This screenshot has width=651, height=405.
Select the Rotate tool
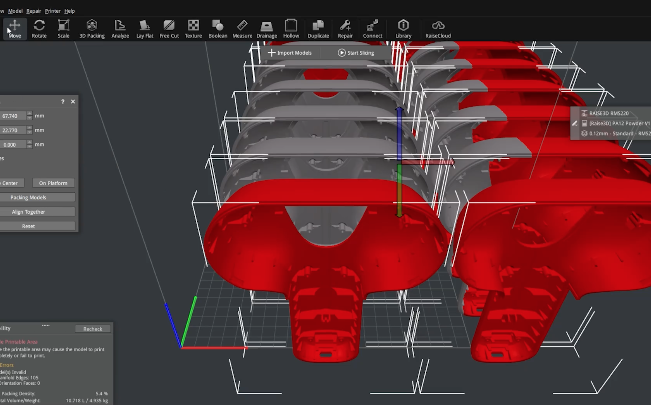pos(39,27)
